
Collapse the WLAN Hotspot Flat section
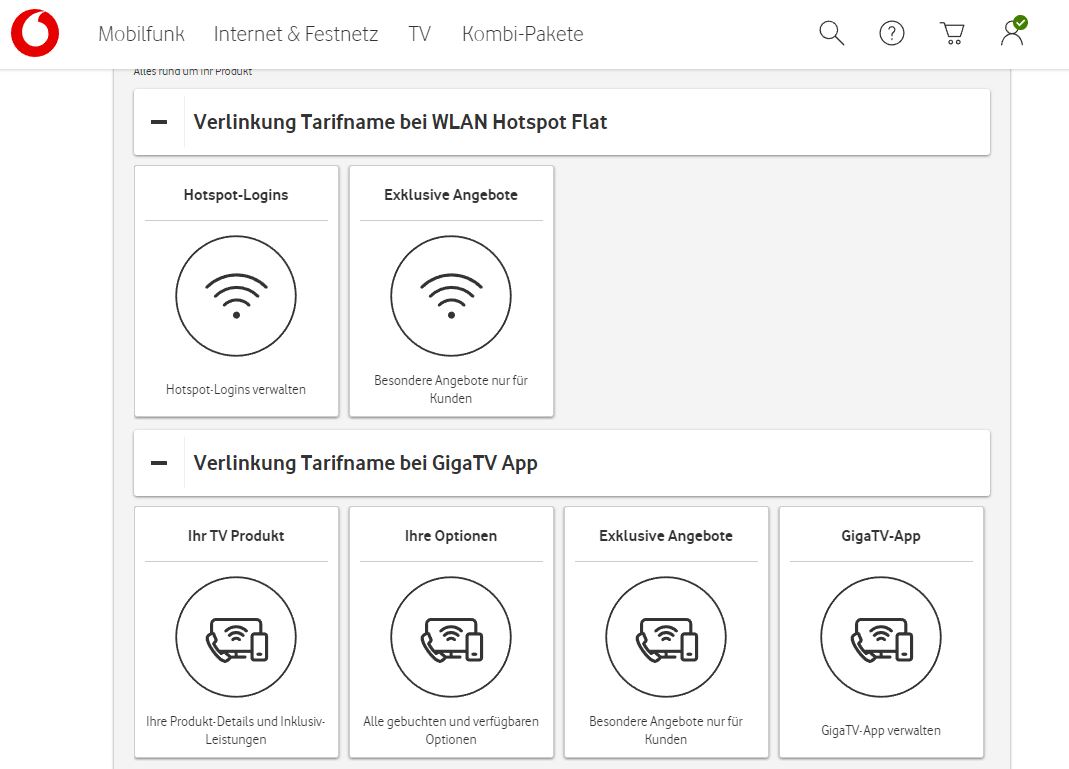click(x=158, y=122)
